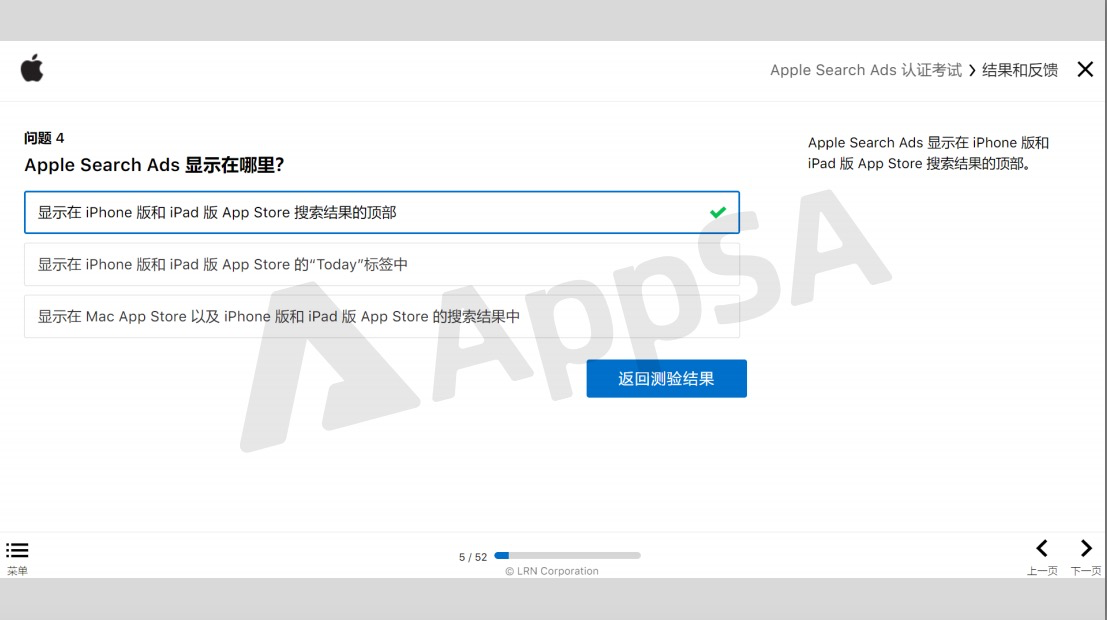Select answer mentioning Mac App Store 搜索结果中
1107x620 pixels.
(382, 316)
